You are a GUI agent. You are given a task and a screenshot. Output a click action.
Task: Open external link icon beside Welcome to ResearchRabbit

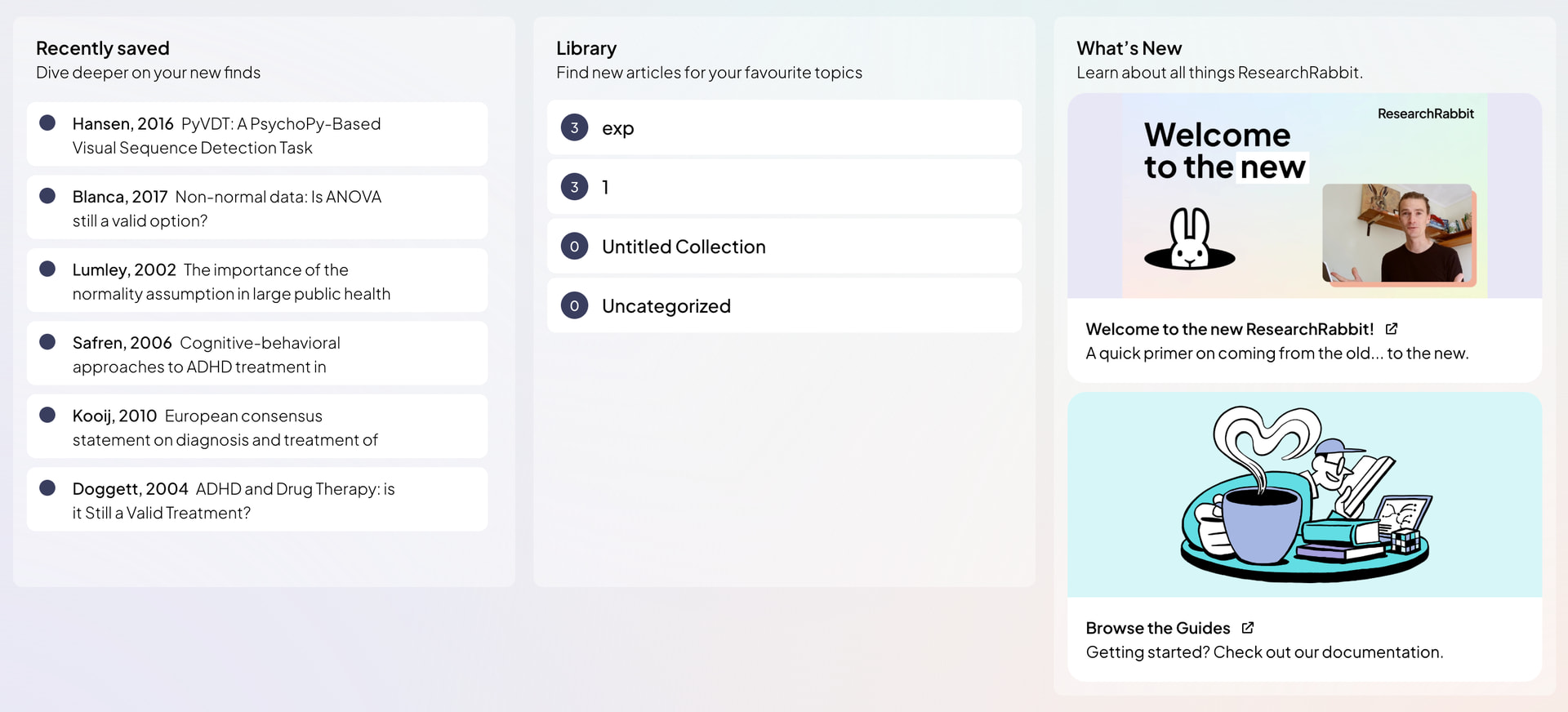pos(1392,329)
